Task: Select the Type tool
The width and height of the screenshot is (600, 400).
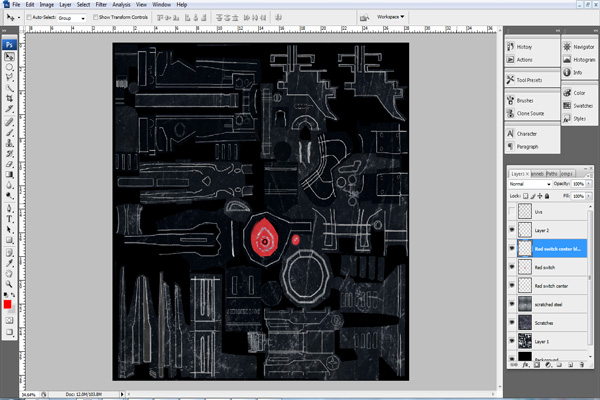Action: 9,219
